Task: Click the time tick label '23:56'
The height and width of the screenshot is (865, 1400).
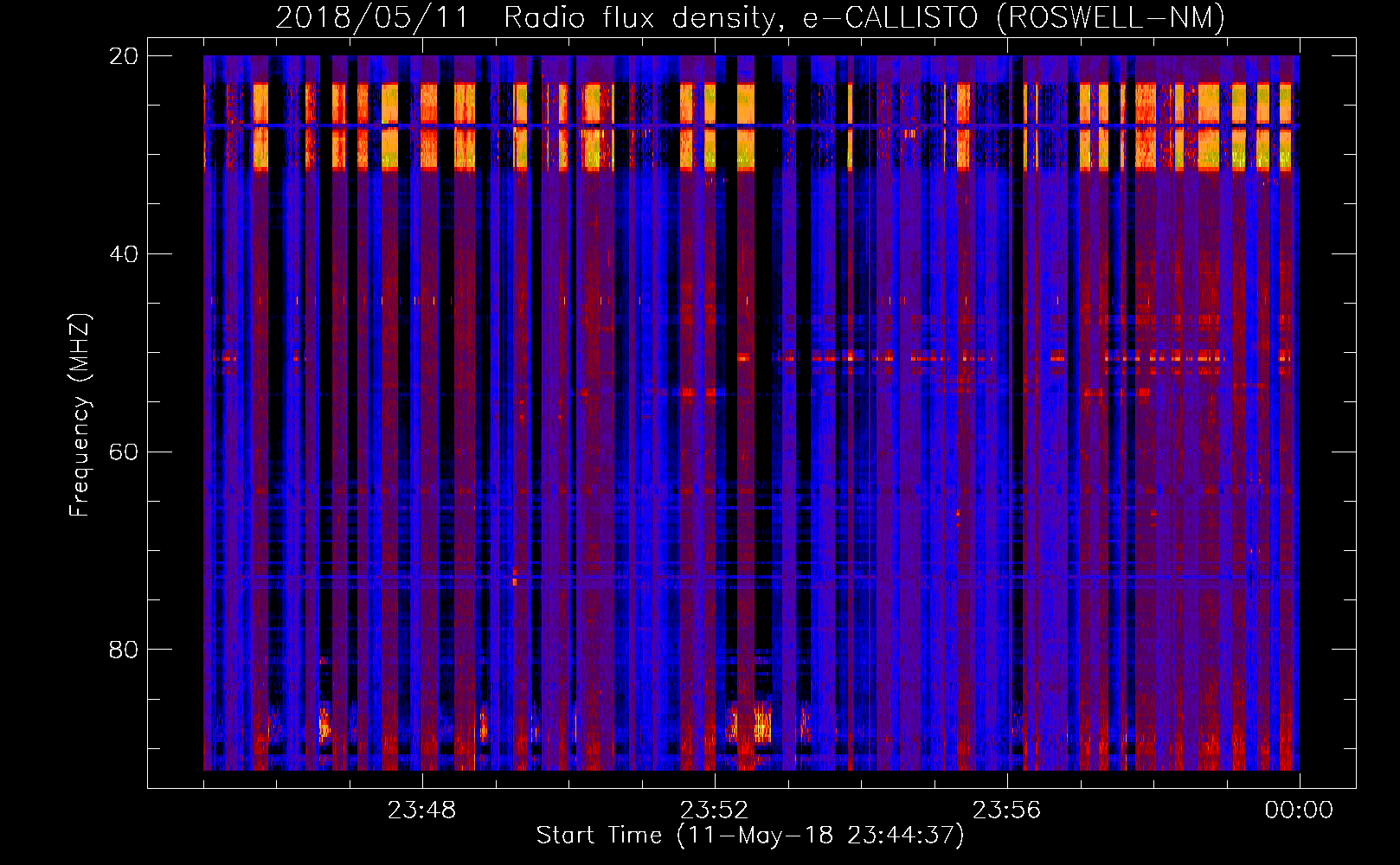Action: 1006,811
